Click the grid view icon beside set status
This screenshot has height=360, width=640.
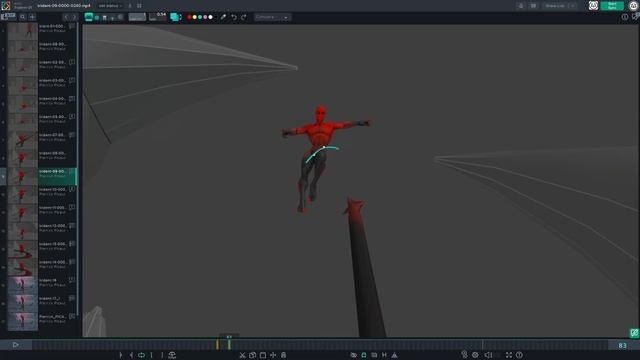[139, 6]
